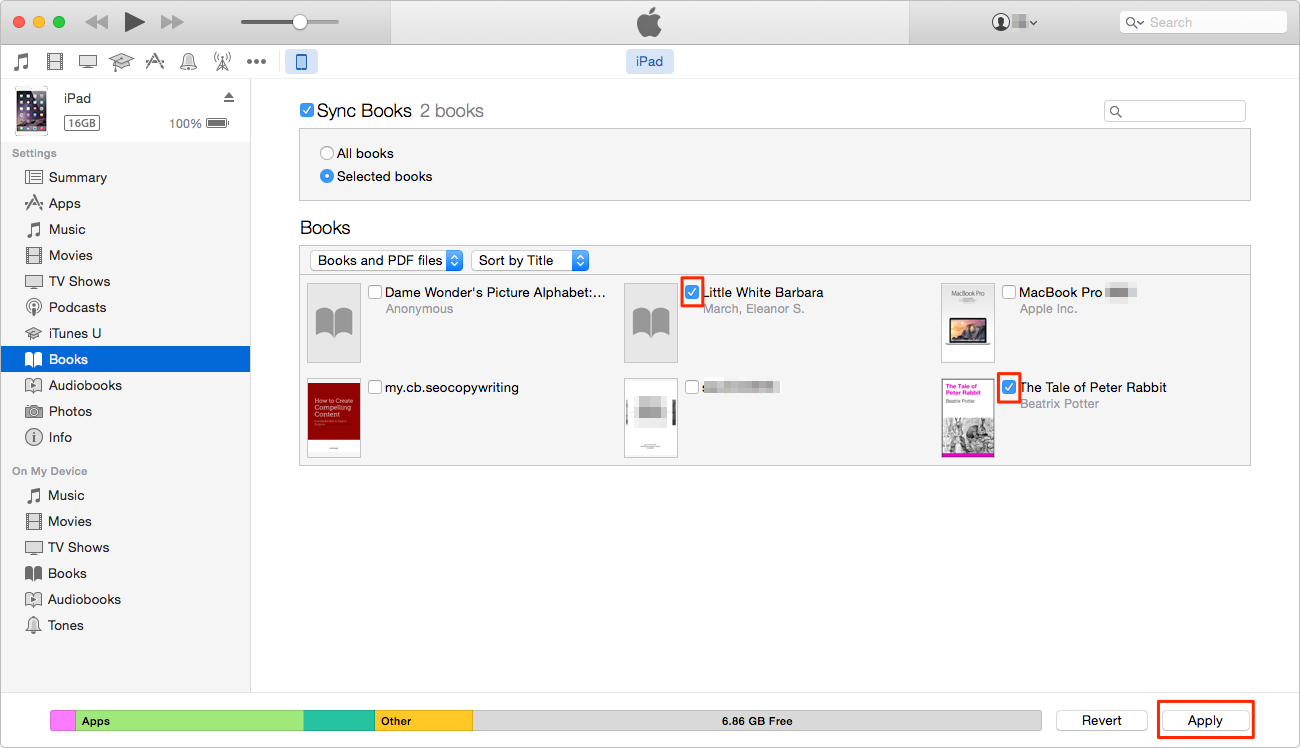The width and height of the screenshot is (1300, 748).
Task: Select the Selected books radio button
Action: click(327, 176)
